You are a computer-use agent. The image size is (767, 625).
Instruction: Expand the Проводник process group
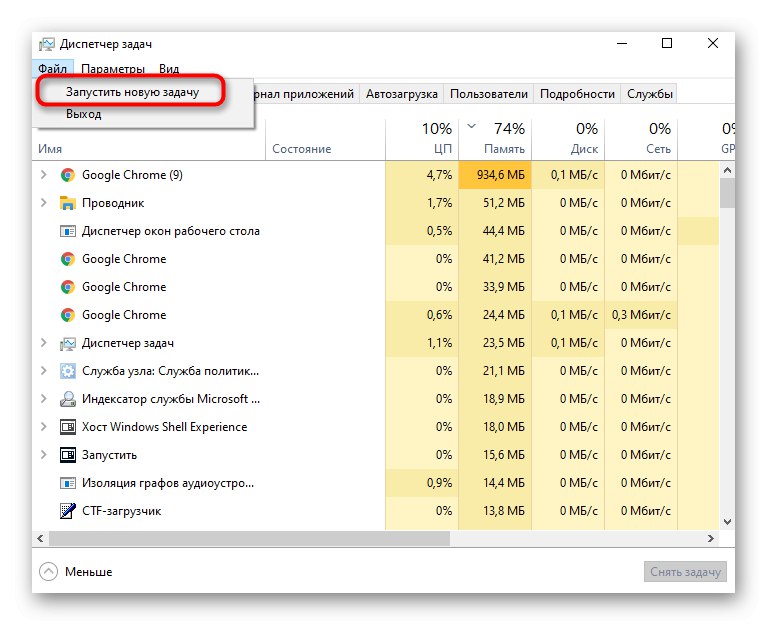43,203
